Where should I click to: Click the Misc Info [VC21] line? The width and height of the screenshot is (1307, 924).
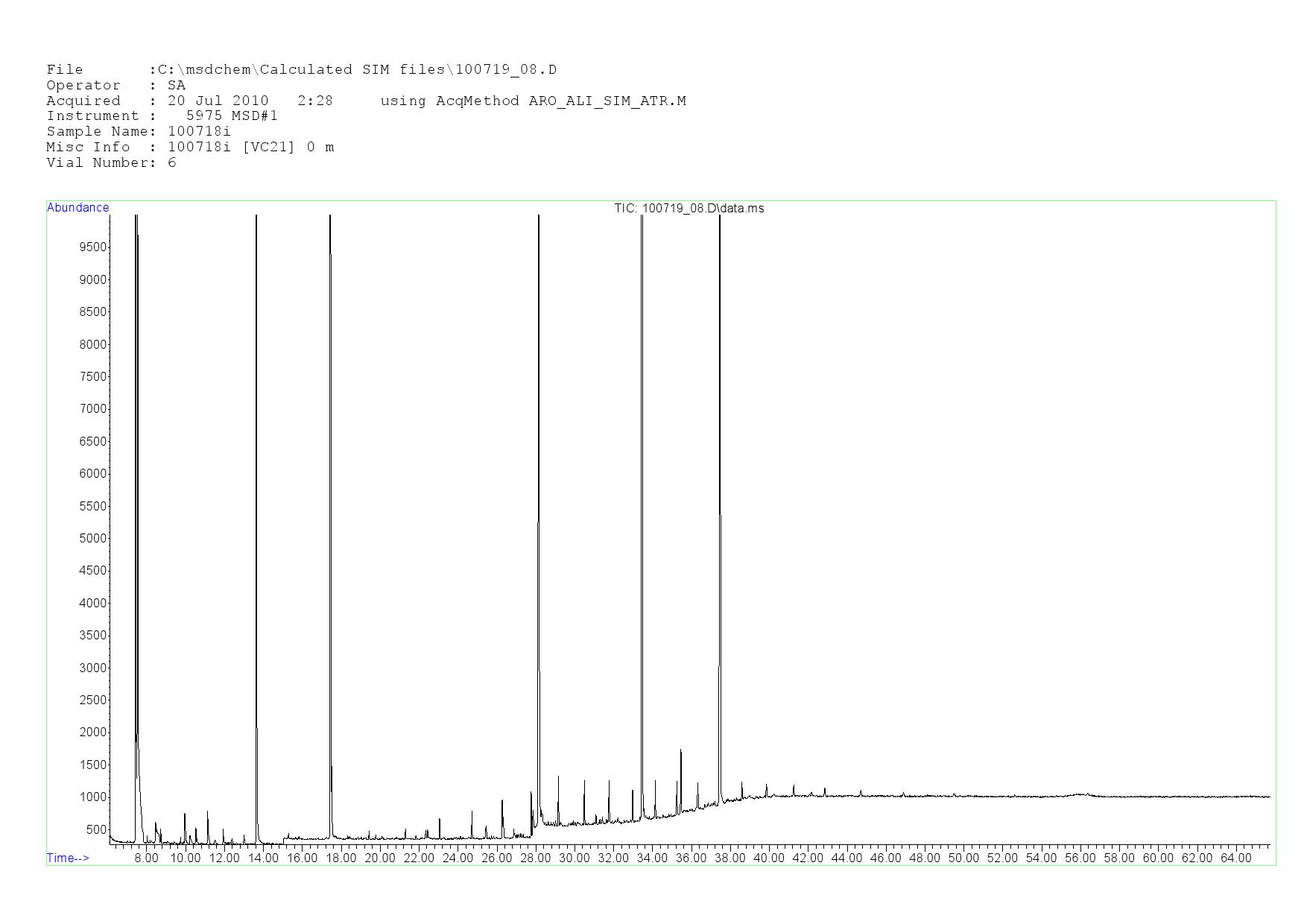[x=190, y=147]
